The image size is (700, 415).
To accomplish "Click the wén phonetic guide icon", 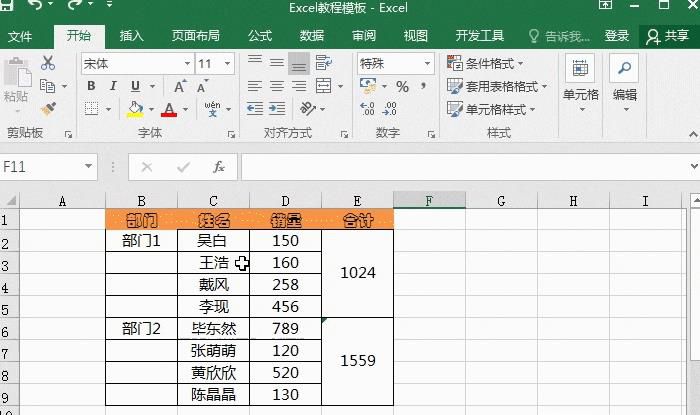I will coord(212,109).
